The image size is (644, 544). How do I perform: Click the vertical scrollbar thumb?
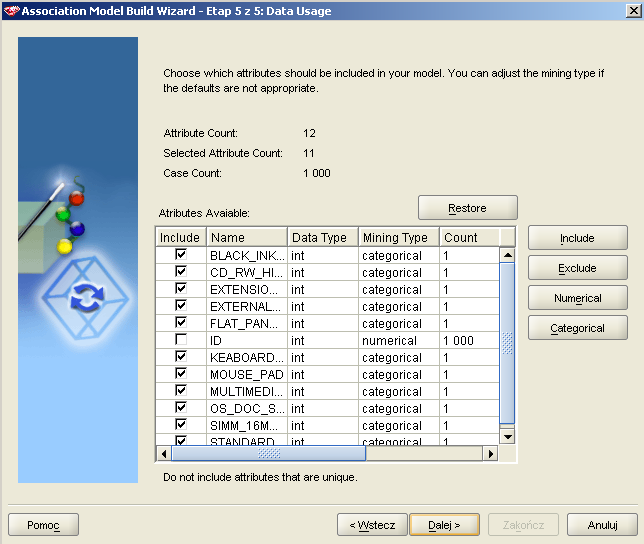click(x=508, y=343)
